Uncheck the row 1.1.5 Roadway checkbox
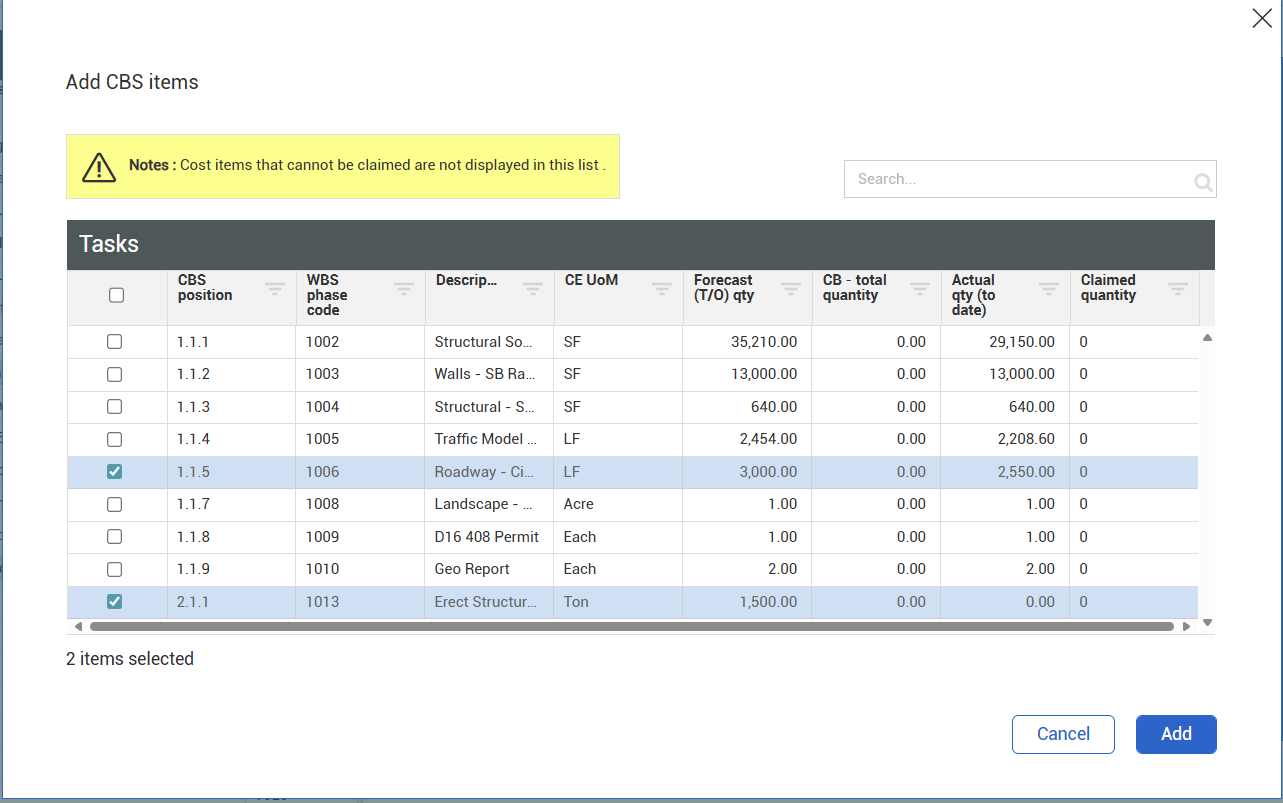Image resolution: width=1283 pixels, height=803 pixels. click(x=115, y=472)
